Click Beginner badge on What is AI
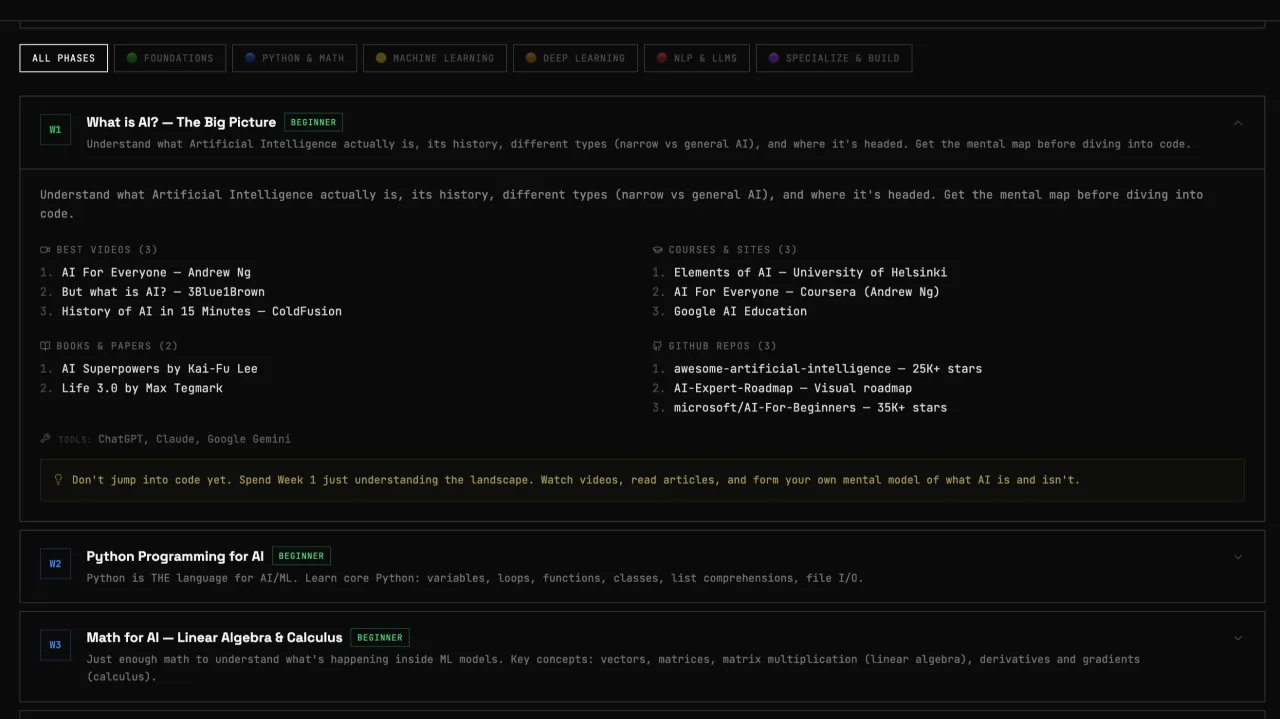The width and height of the screenshot is (1280, 719). [313, 122]
